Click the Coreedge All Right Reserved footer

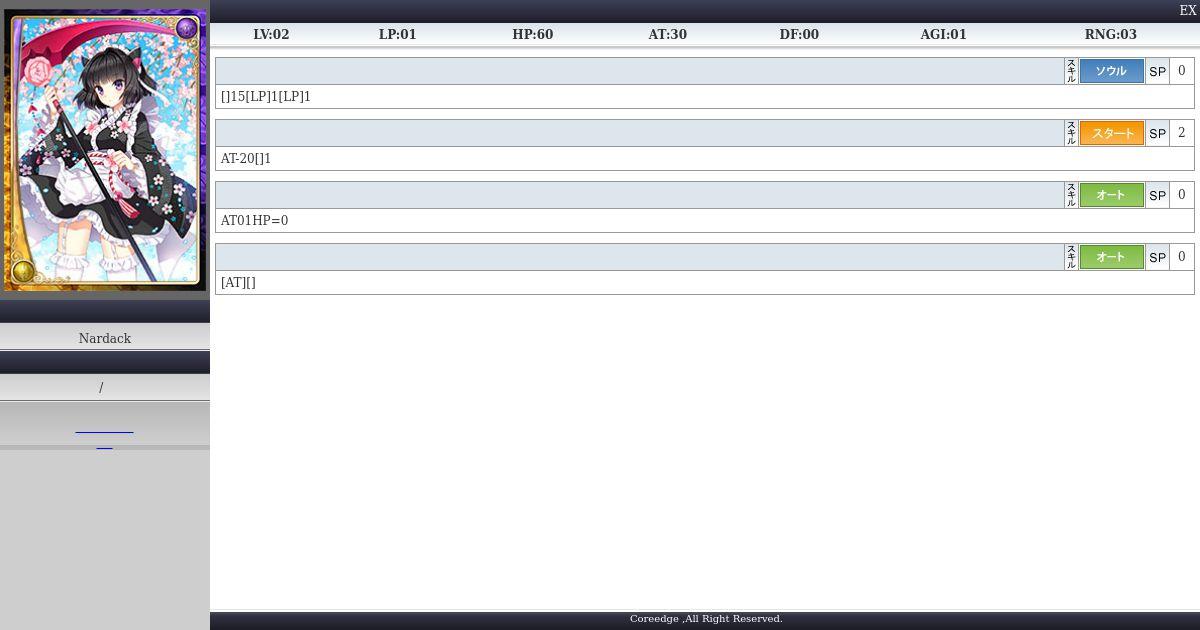[706, 619]
